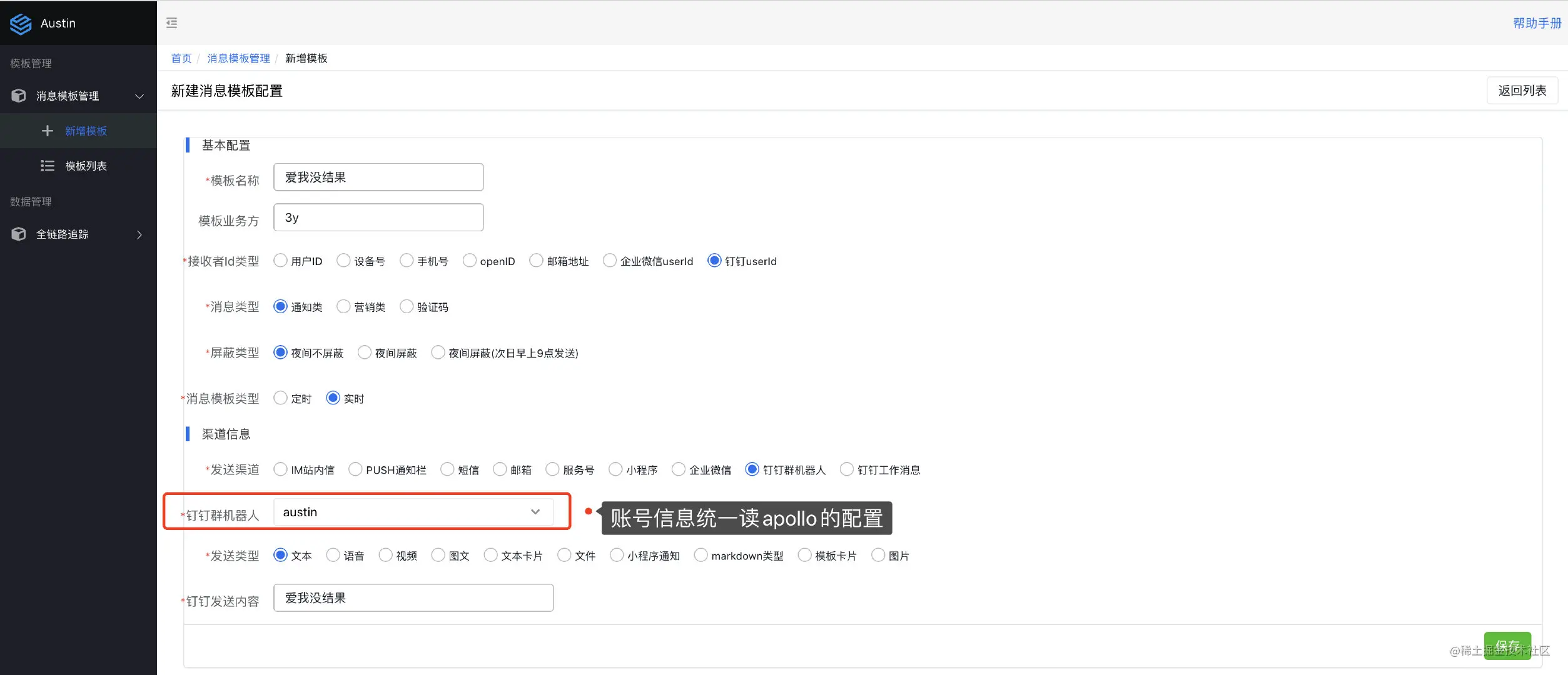Click the 模板名称 input field
This screenshot has width=1568, height=675.
pos(378,177)
